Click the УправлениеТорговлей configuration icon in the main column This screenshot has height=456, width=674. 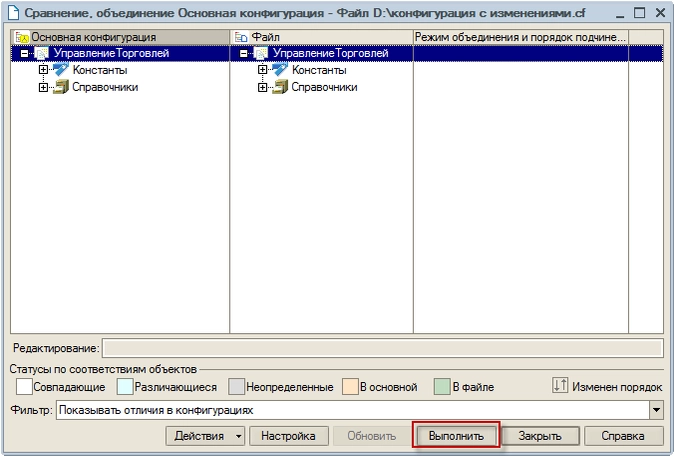[x=42, y=54]
